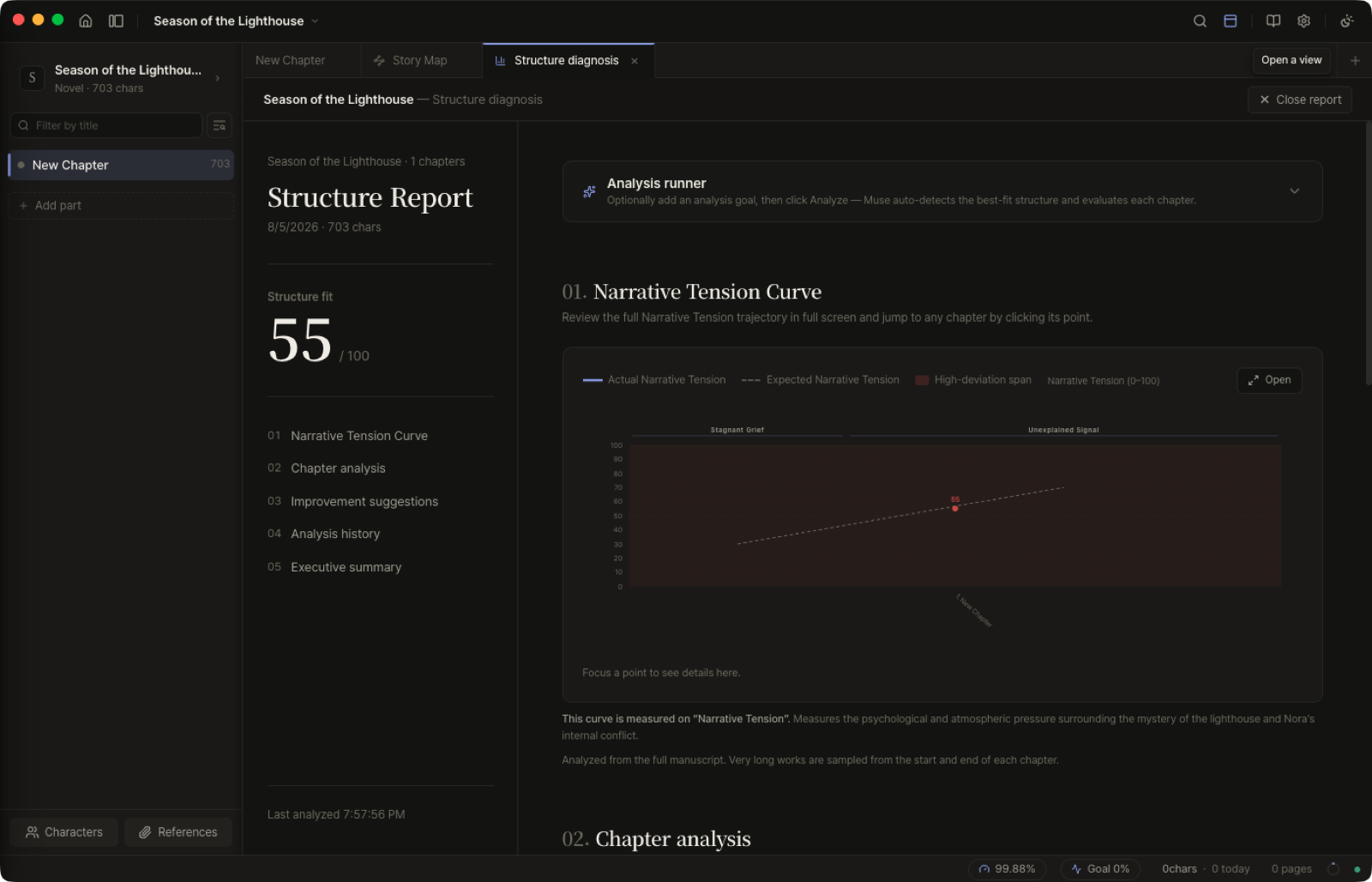Open the book reader icon

pyautogui.click(x=1273, y=21)
